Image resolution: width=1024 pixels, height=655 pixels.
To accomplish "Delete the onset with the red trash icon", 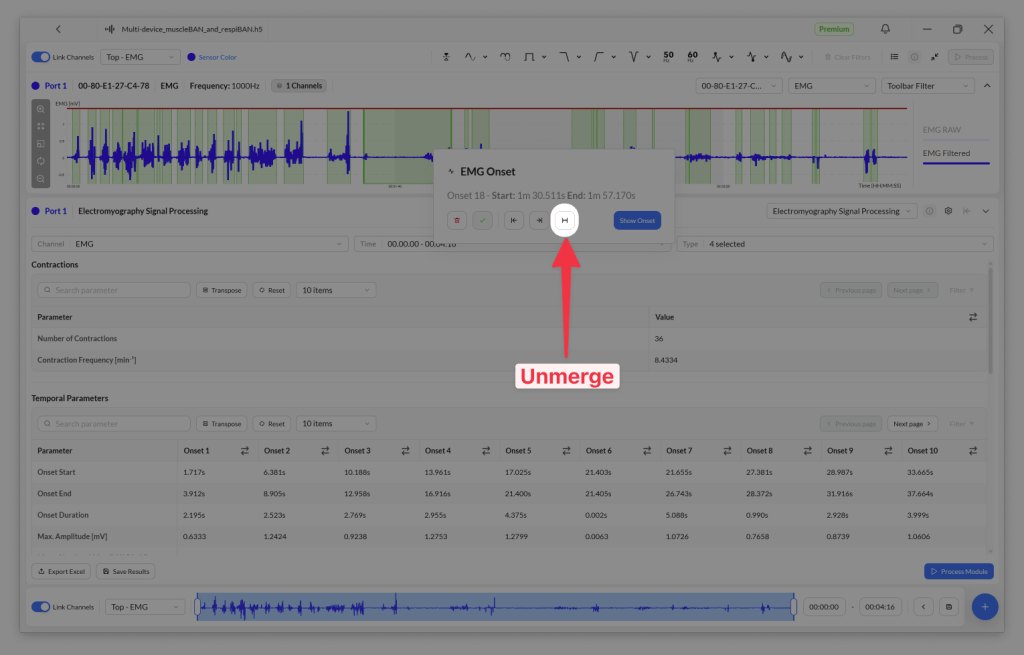I will [457, 220].
